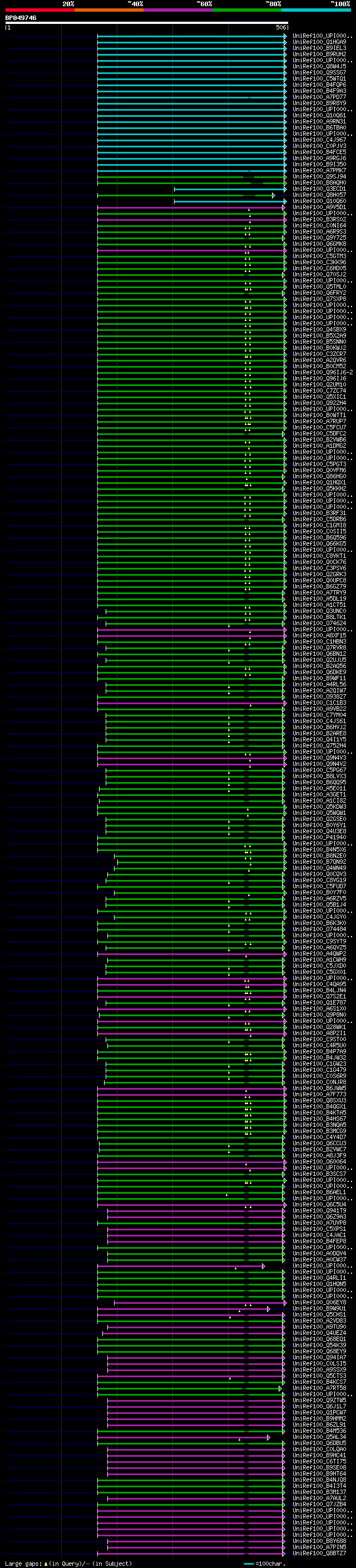Screen dimensions: 356x1568
Task: Select the UniRef100_Q5B1J4 label
Action: (319, 905)
